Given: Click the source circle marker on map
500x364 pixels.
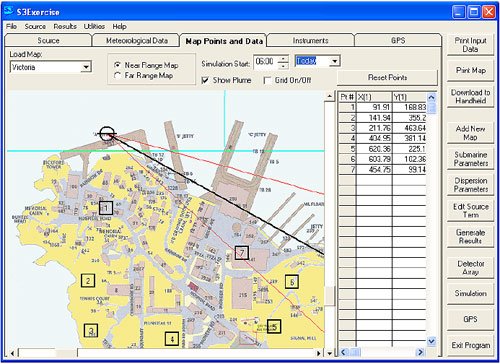Looking at the screenshot, I should pyautogui.click(x=107, y=134).
